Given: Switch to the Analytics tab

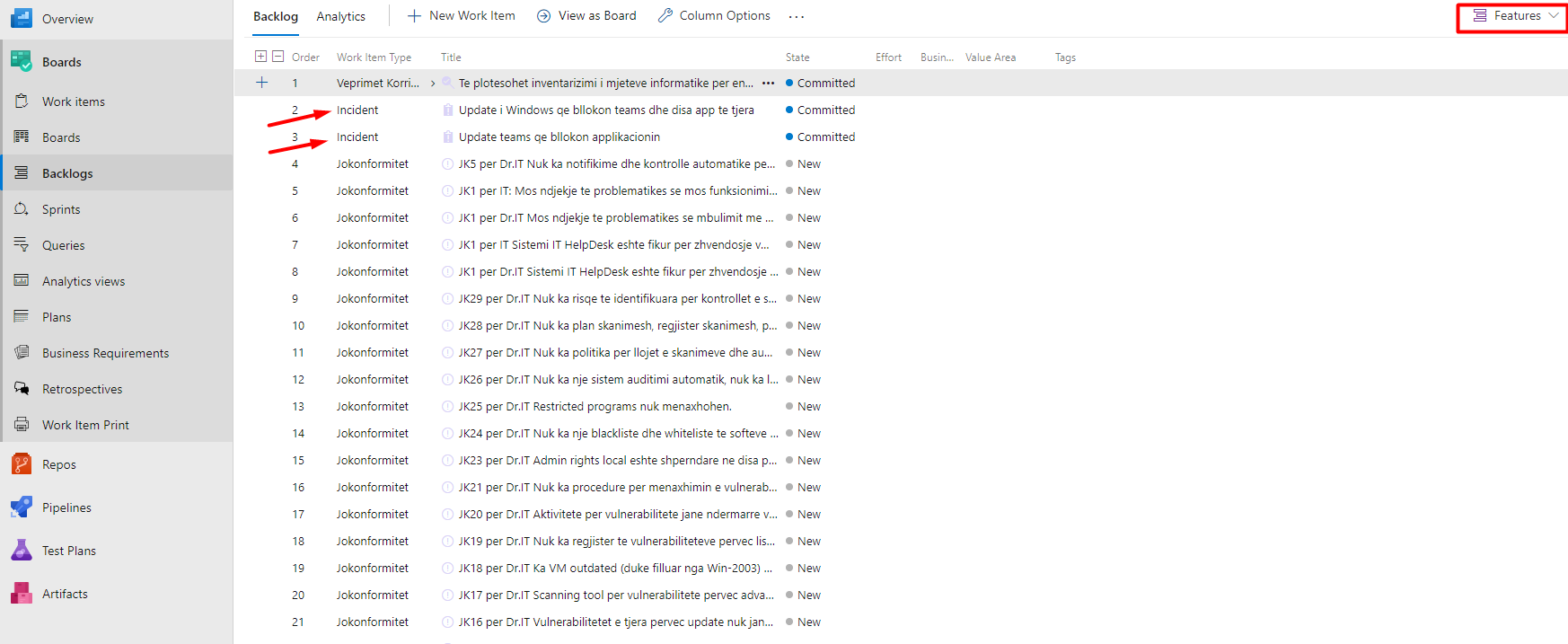Looking at the screenshot, I should click(341, 16).
